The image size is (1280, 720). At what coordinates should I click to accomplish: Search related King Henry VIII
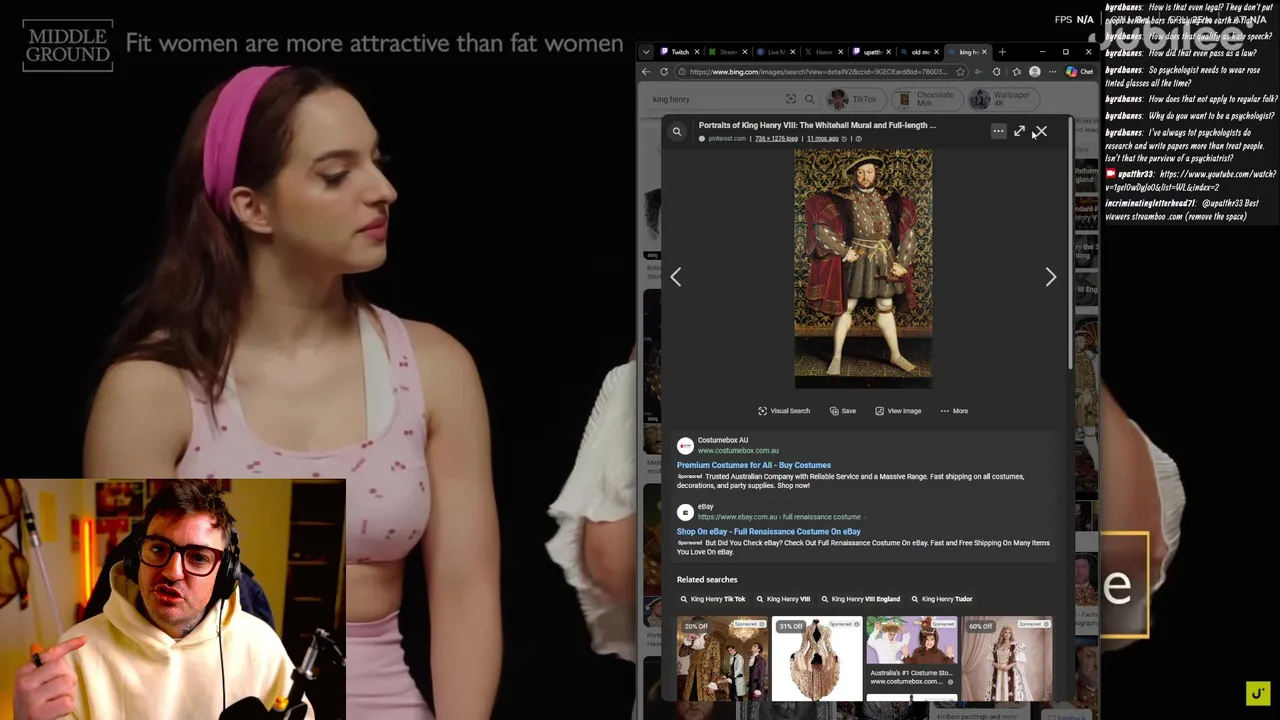click(x=783, y=599)
